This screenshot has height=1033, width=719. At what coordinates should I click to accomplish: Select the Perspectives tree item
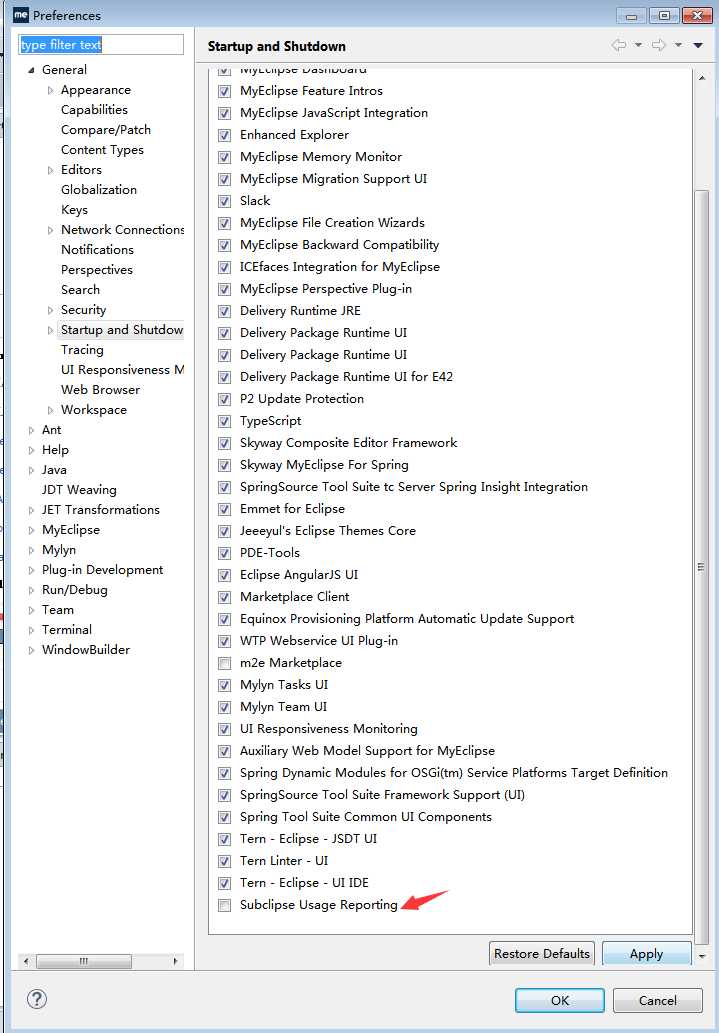[97, 269]
